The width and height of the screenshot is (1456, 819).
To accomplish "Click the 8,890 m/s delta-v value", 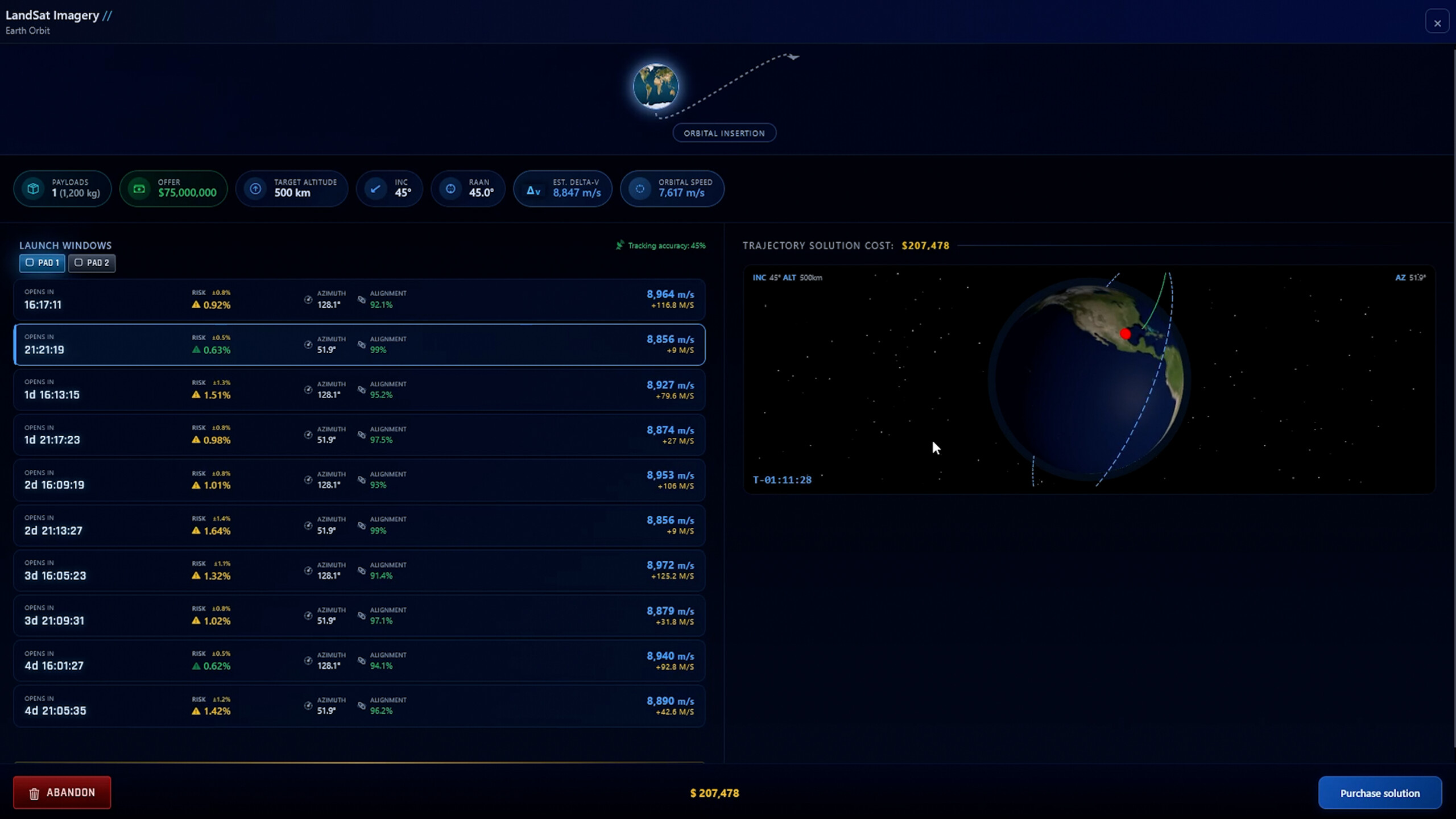I will tap(670, 701).
